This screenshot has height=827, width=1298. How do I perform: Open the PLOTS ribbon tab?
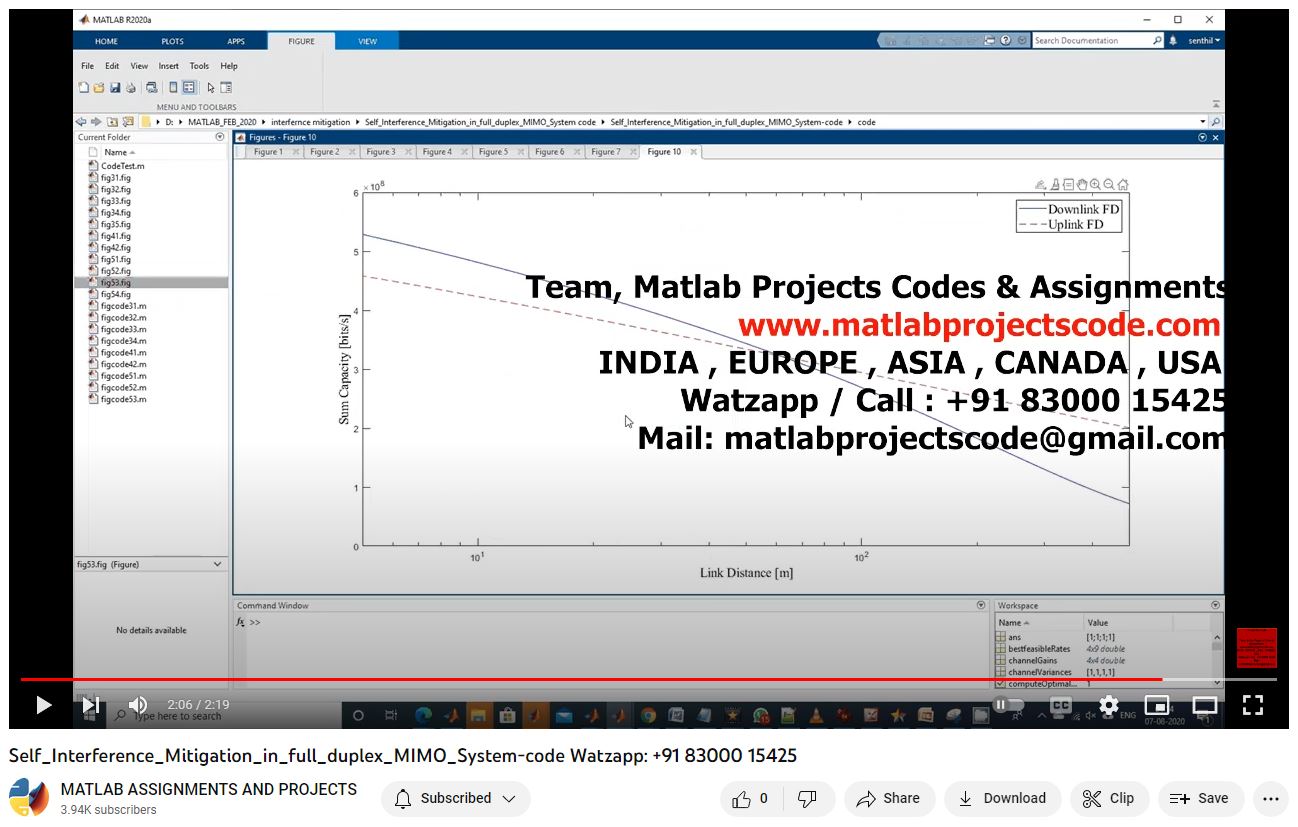coord(172,41)
